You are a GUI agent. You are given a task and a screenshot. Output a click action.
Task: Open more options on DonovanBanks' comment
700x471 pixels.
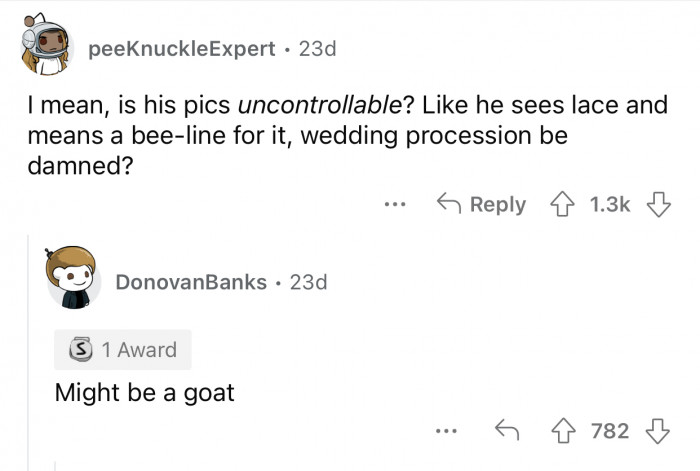(x=446, y=431)
